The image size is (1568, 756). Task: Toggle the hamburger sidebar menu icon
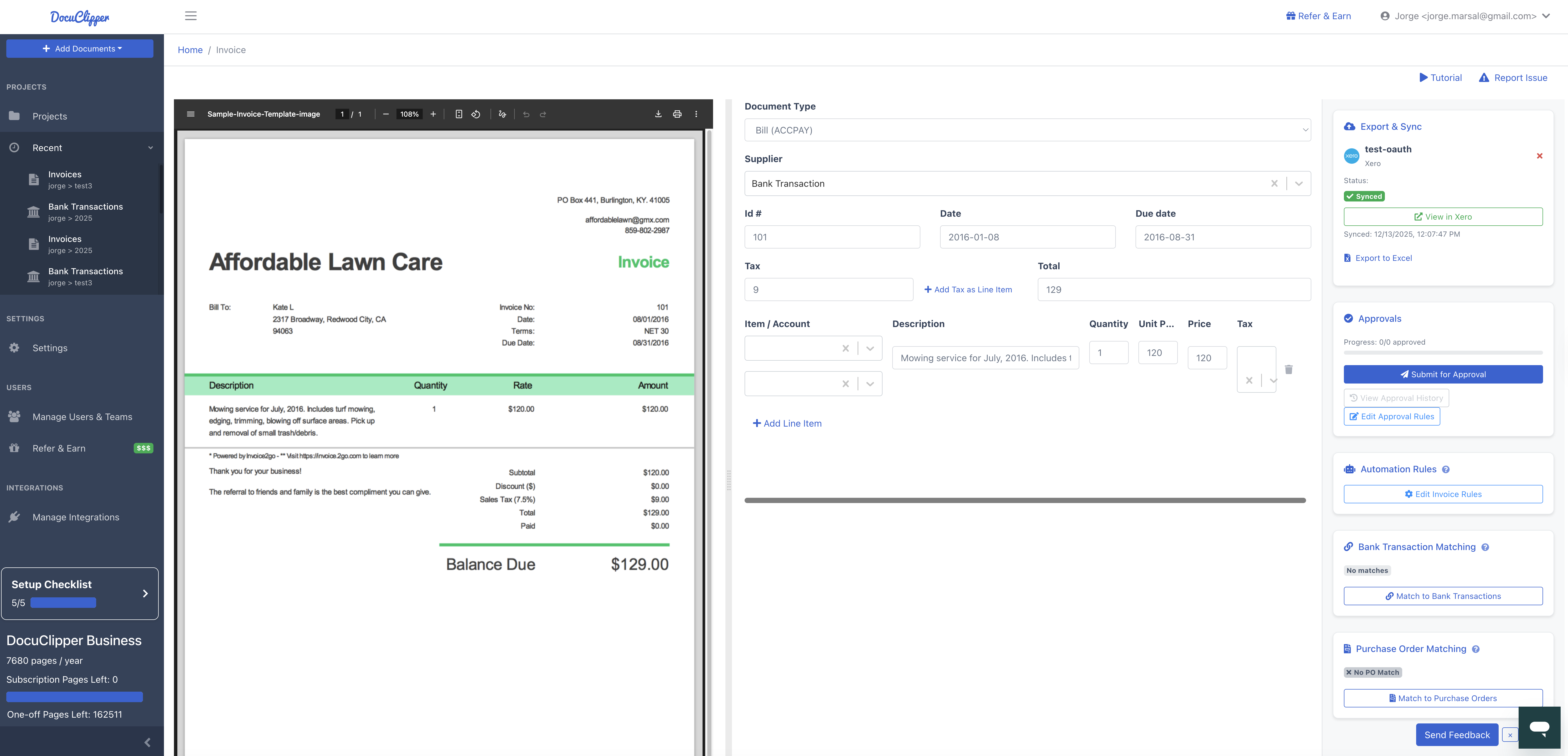tap(190, 16)
